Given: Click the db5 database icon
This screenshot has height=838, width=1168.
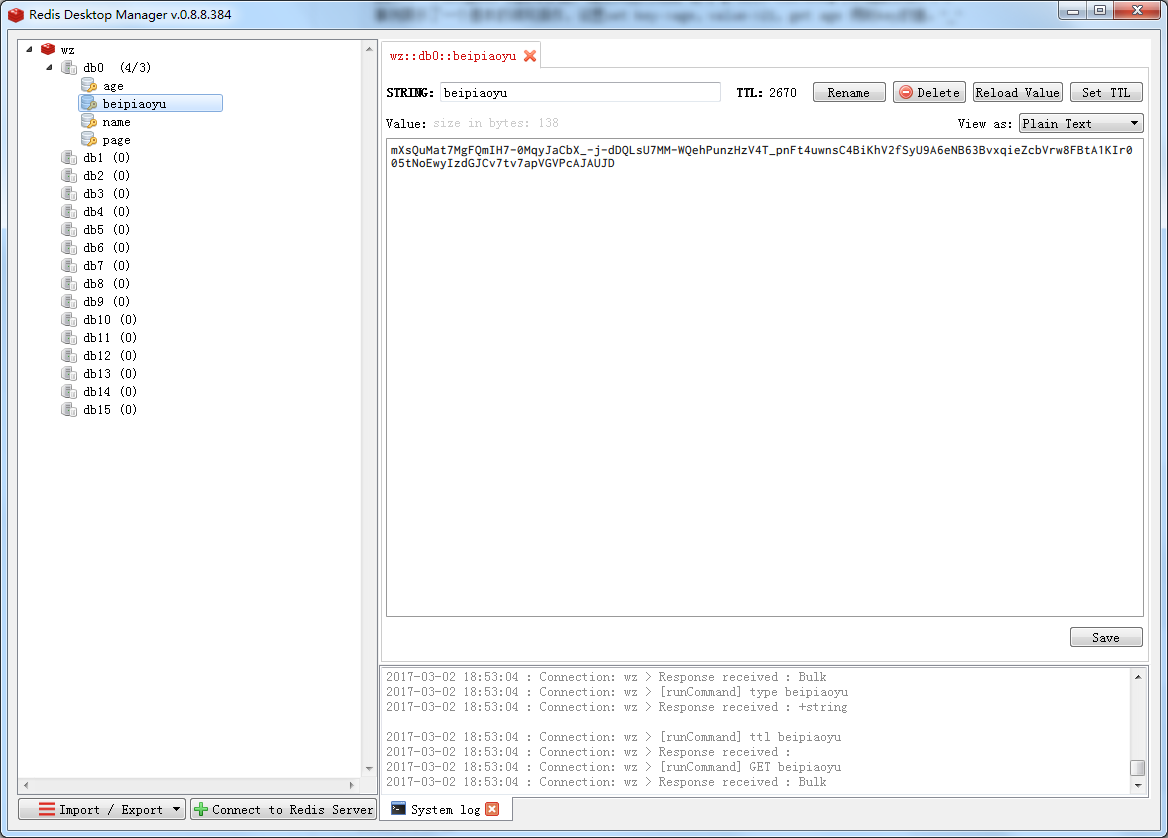Looking at the screenshot, I should tap(69, 229).
